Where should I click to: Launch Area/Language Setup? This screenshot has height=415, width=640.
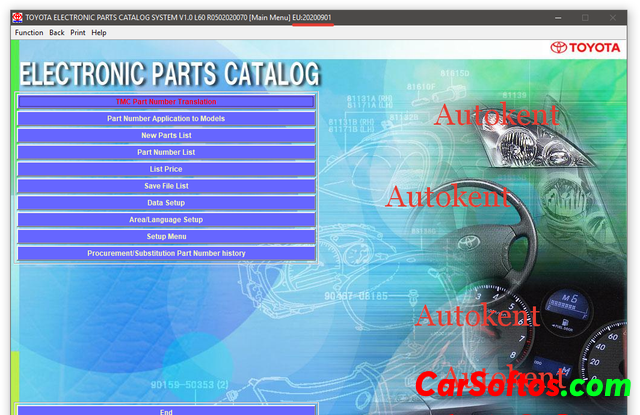pos(166,219)
